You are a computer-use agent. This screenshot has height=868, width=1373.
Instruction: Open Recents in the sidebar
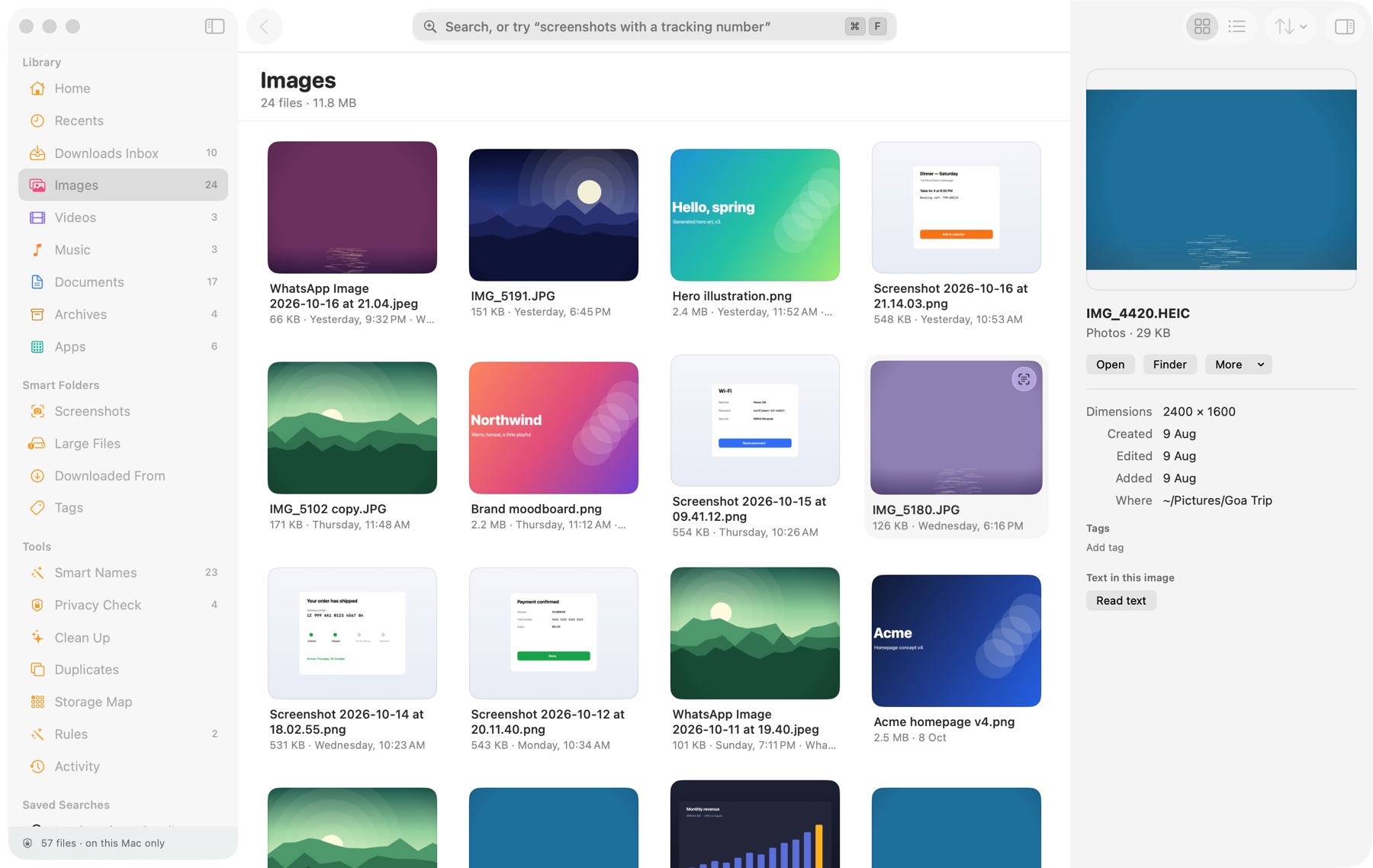pos(123,121)
